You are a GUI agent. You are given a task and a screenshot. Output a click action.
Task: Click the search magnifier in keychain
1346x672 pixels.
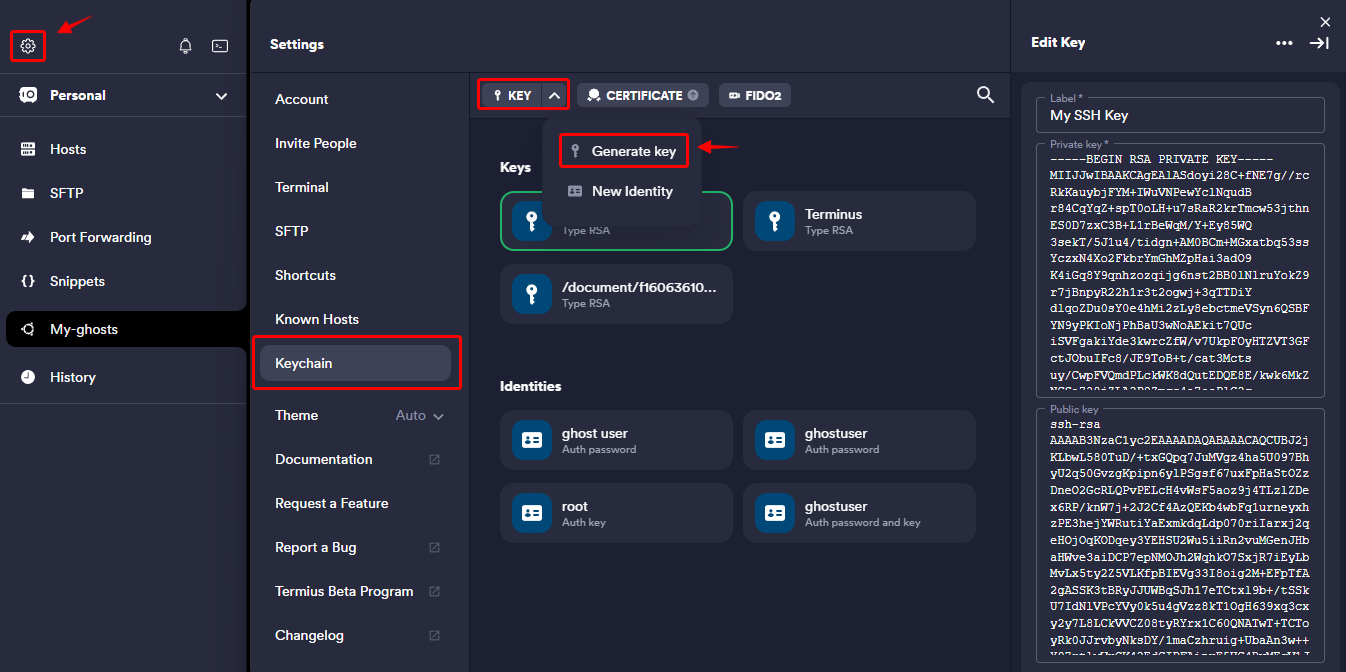tap(985, 95)
